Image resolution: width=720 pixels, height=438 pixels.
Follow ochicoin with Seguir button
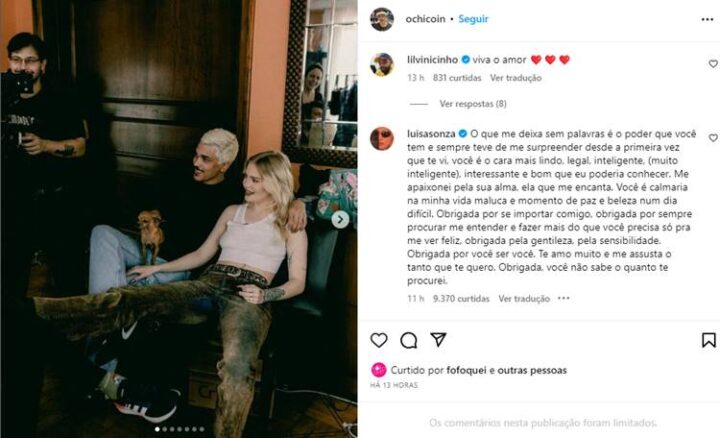(473, 19)
